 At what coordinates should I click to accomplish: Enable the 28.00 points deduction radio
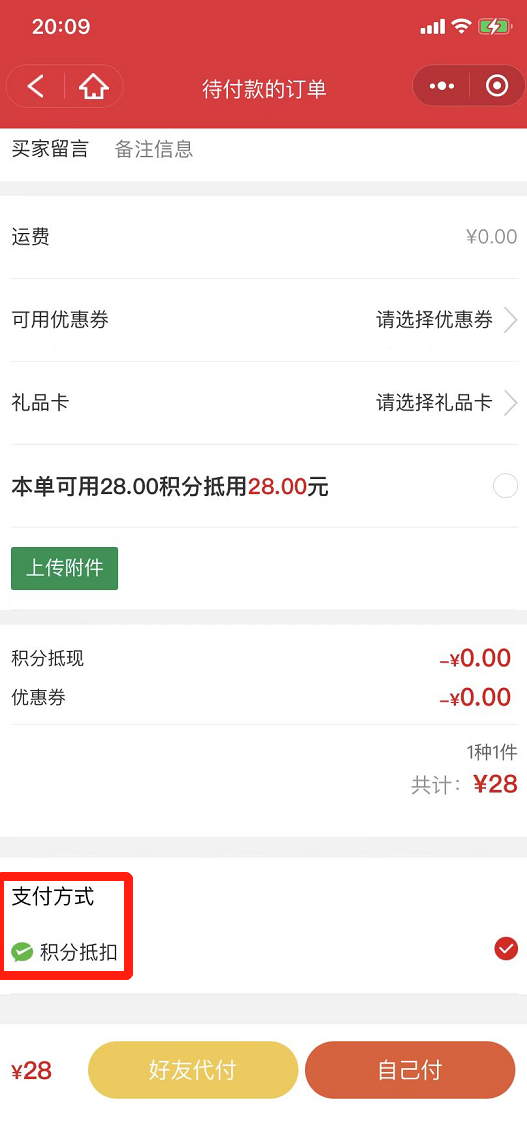(505, 486)
